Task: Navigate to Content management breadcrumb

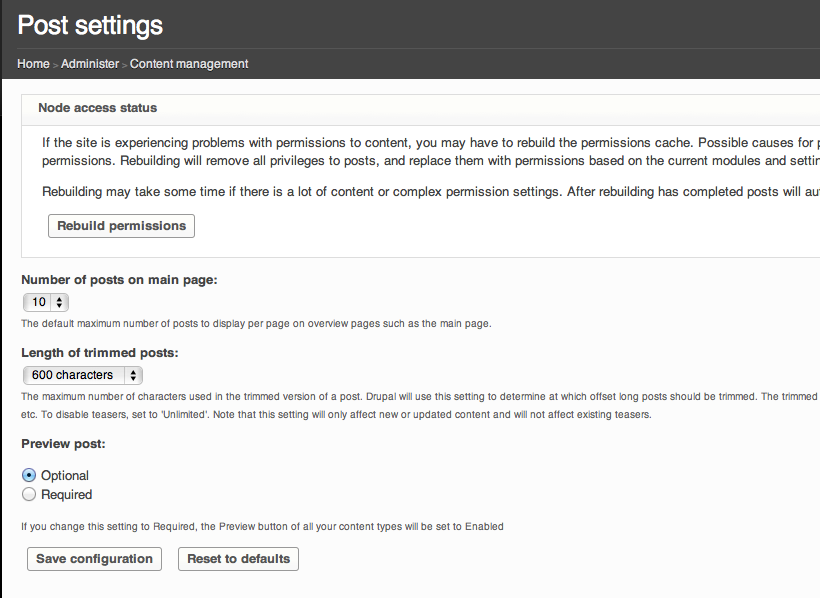Action: click(189, 64)
